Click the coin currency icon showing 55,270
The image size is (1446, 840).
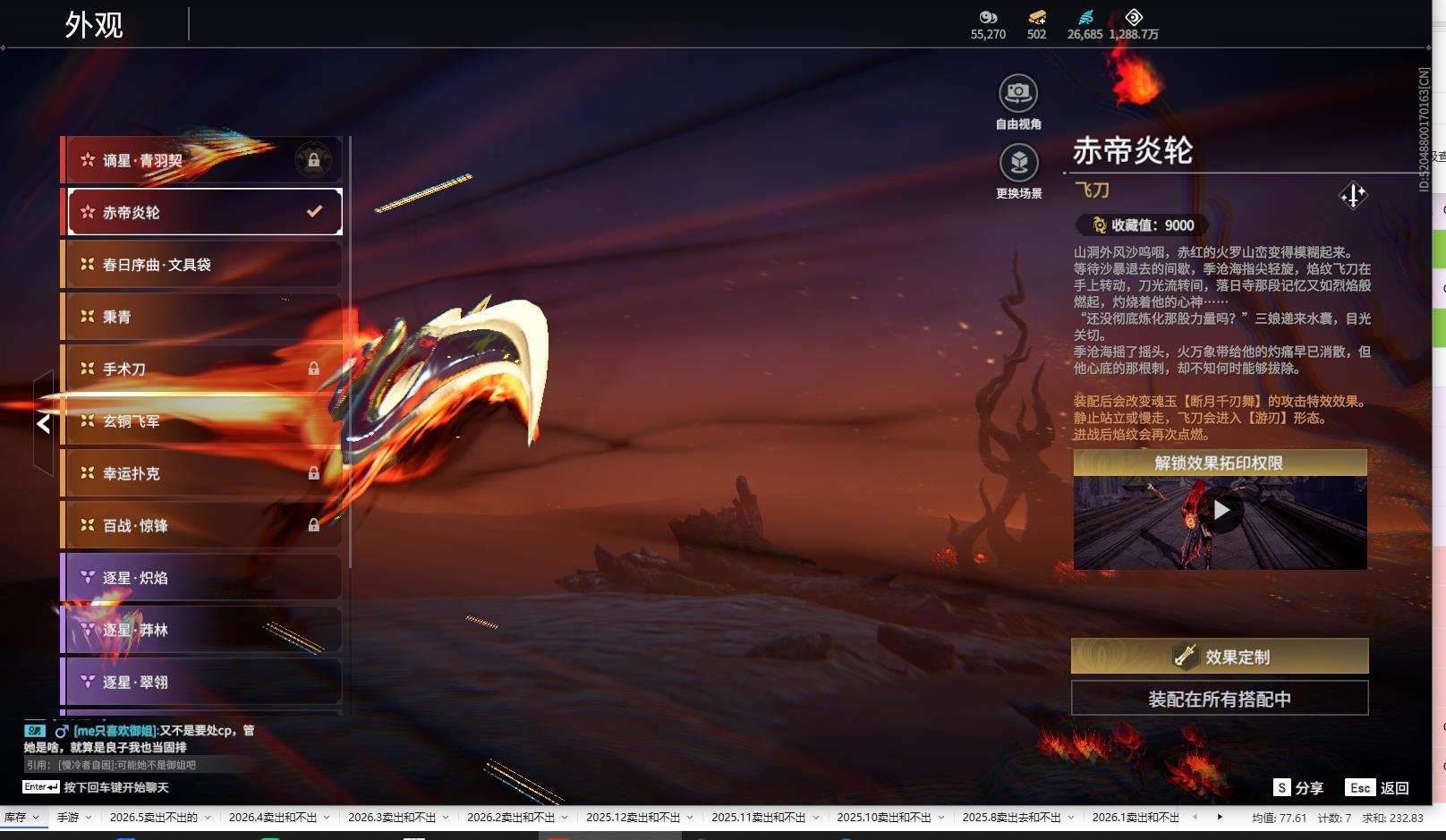988,17
